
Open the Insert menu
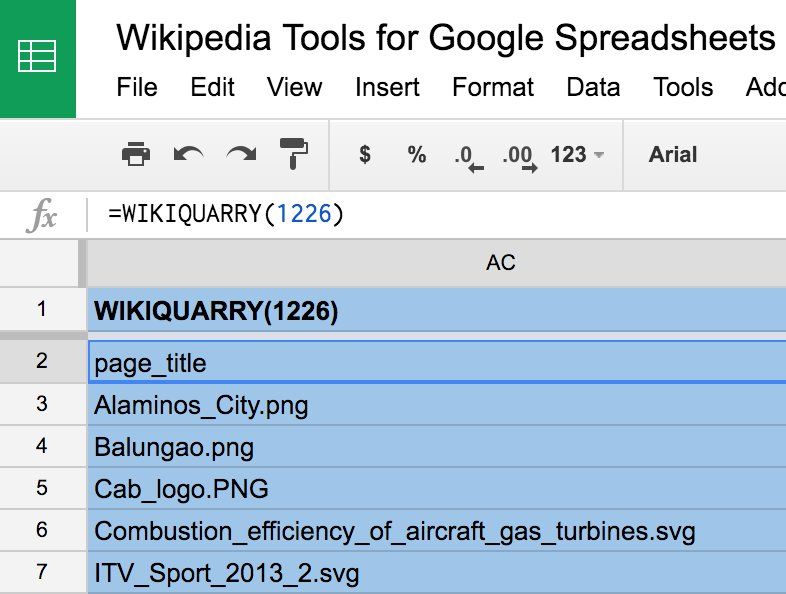[385, 87]
